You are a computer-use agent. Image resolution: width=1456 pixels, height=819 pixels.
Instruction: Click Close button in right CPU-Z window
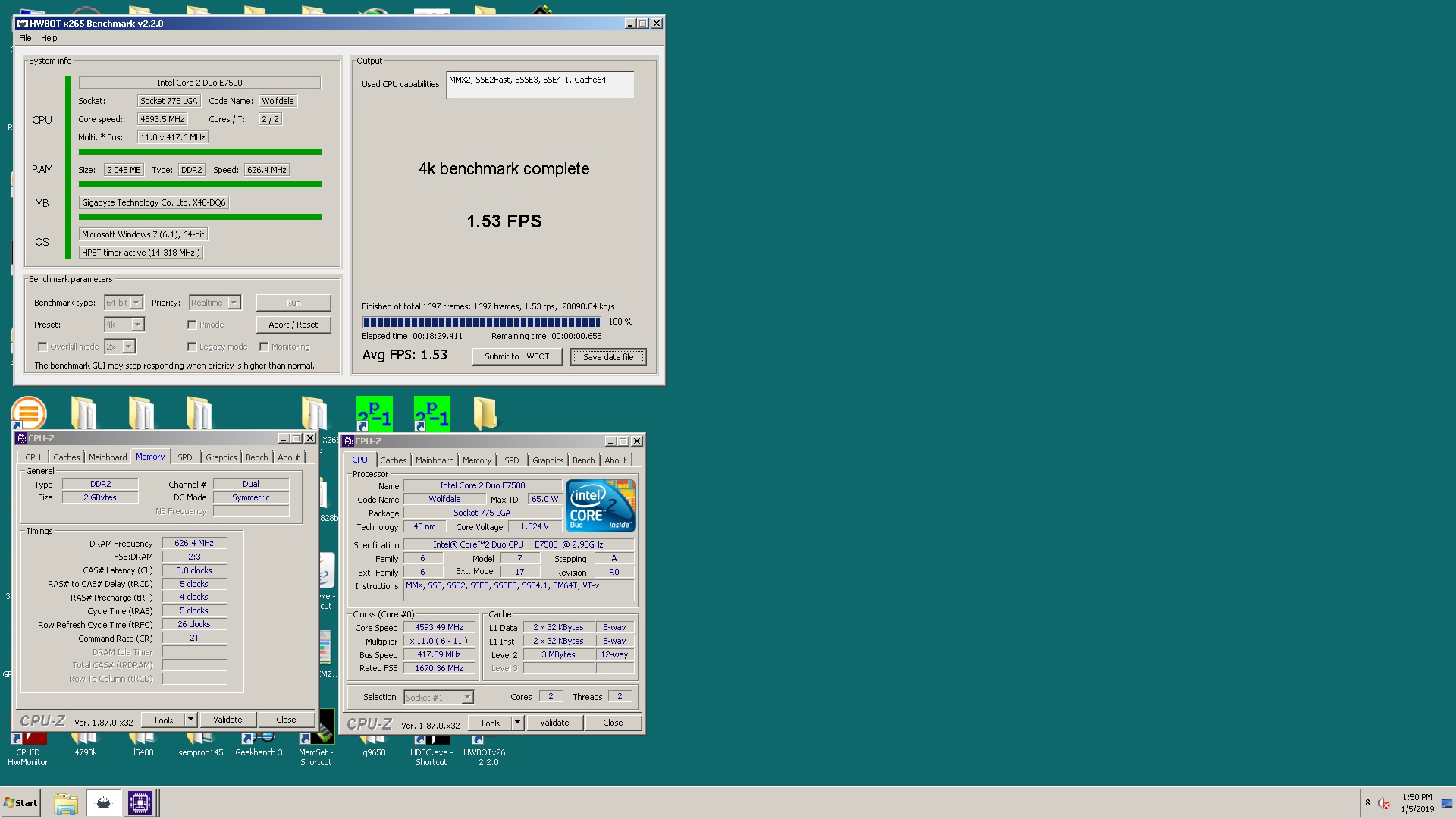click(x=613, y=723)
